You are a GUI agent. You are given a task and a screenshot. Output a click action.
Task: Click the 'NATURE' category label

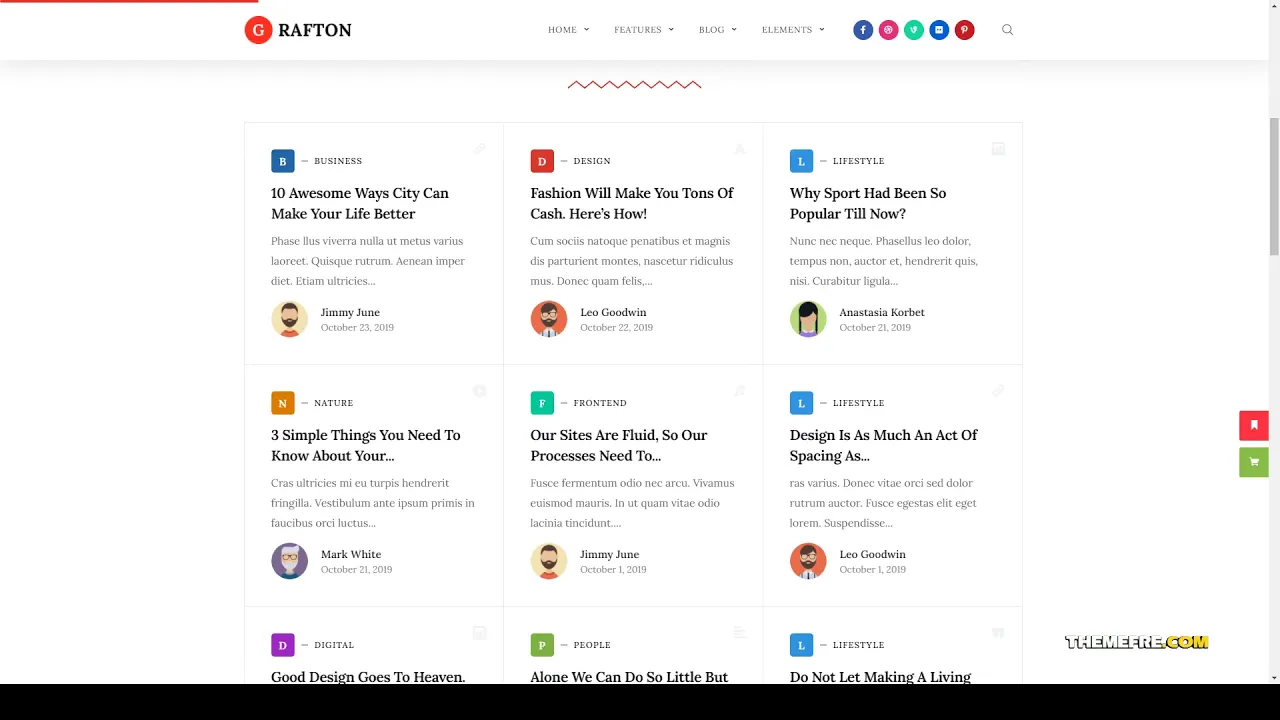click(333, 403)
